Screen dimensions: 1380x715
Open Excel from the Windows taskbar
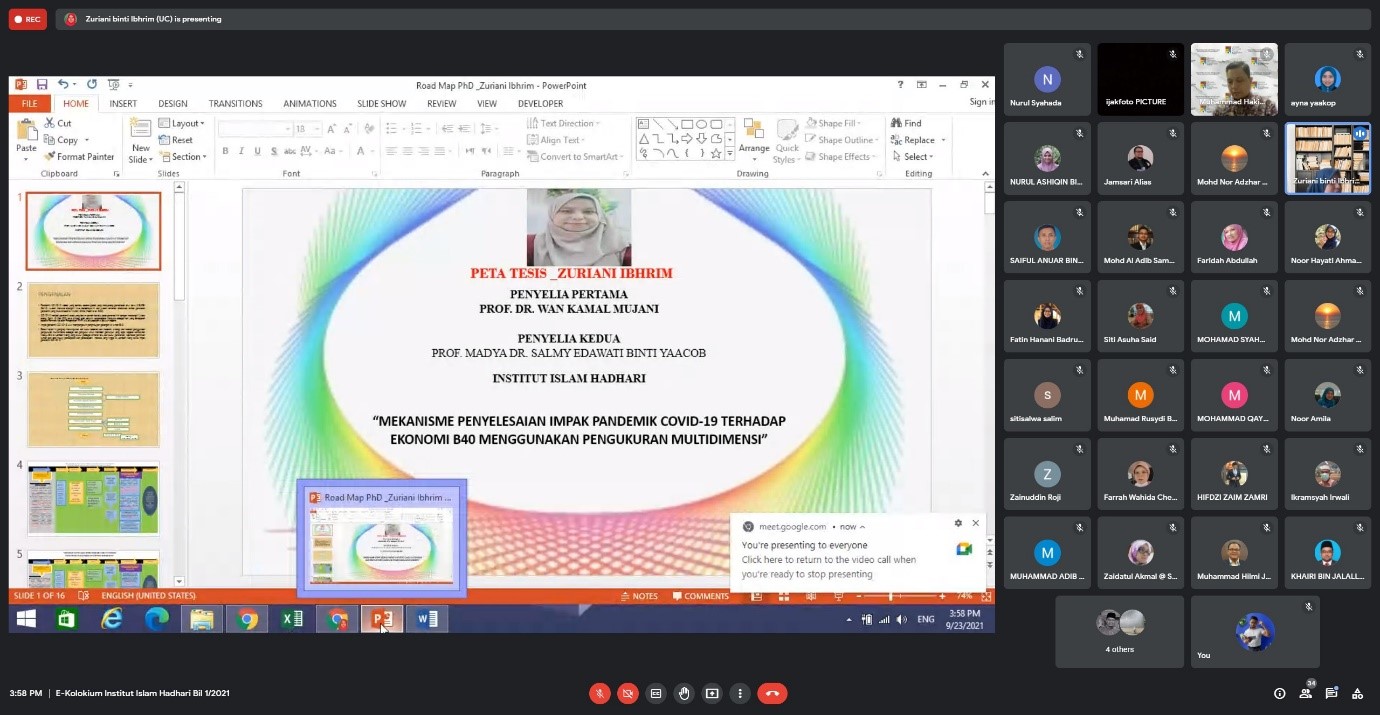pyautogui.click(x=292, y=620)
